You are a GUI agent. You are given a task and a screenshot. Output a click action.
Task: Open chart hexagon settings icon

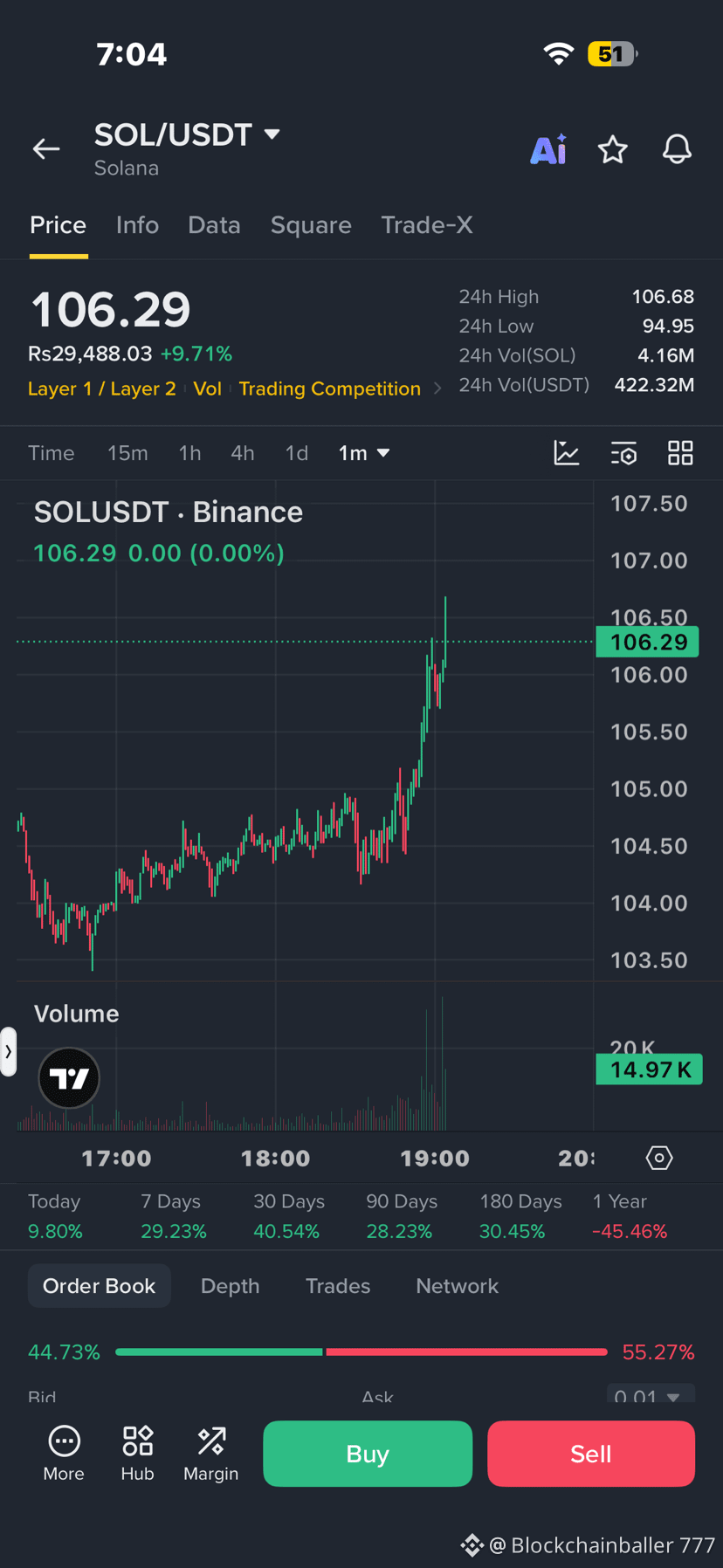click(x=659, y=1159)
